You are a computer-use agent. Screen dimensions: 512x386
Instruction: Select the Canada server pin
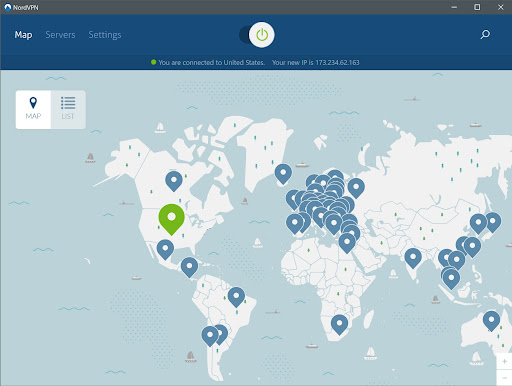click(174, 181)
